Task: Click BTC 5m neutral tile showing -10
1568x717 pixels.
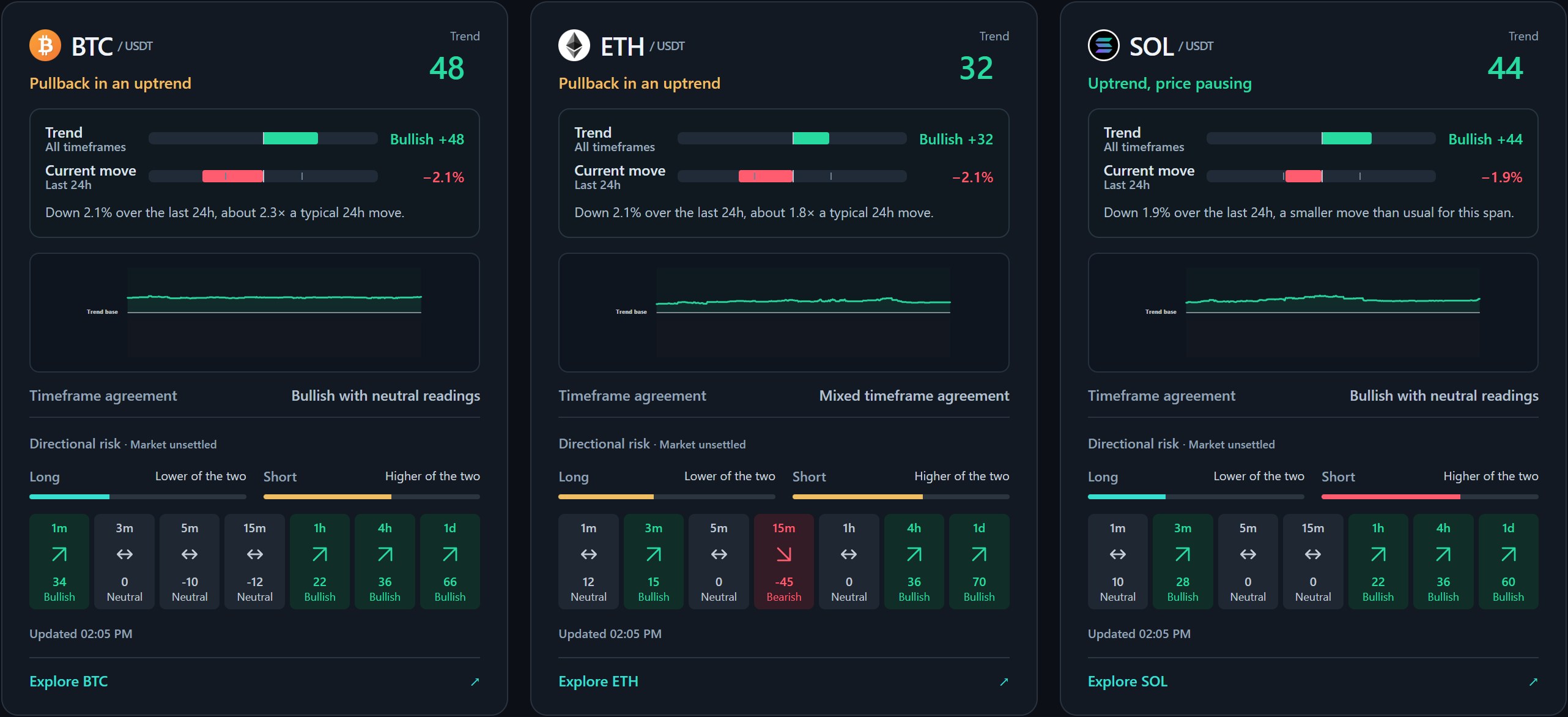Action: click(x=190, y=562)
